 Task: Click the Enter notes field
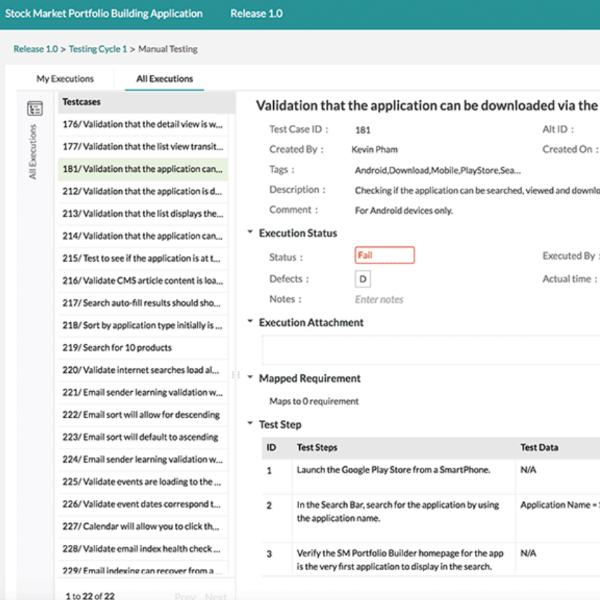coord(379,300)
